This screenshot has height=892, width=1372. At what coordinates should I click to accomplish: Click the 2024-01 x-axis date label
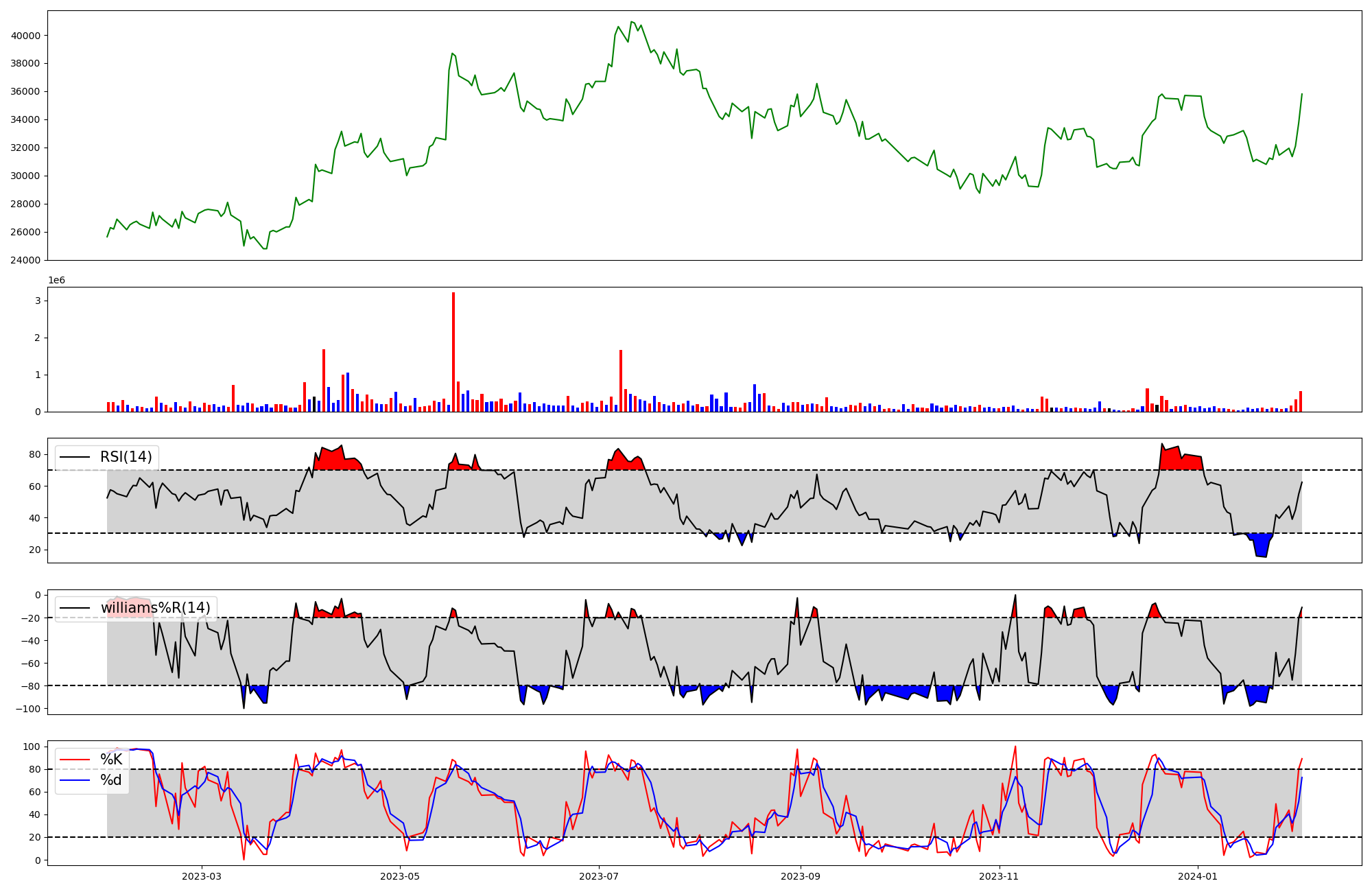1198,876
